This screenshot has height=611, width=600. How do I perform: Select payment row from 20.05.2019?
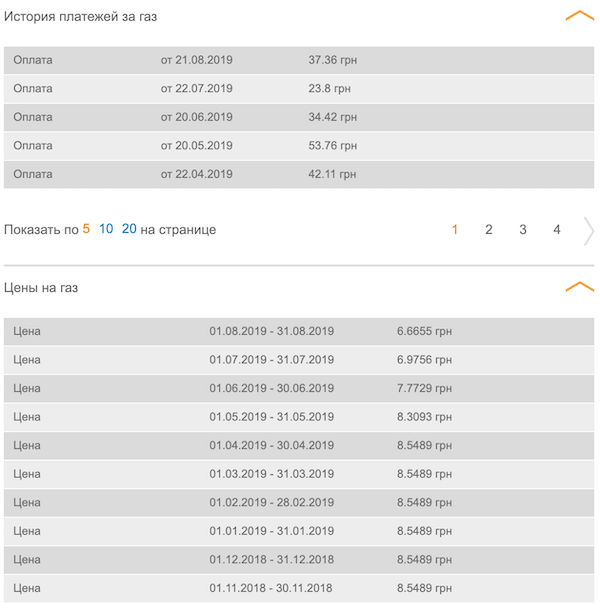pos(299,145)
